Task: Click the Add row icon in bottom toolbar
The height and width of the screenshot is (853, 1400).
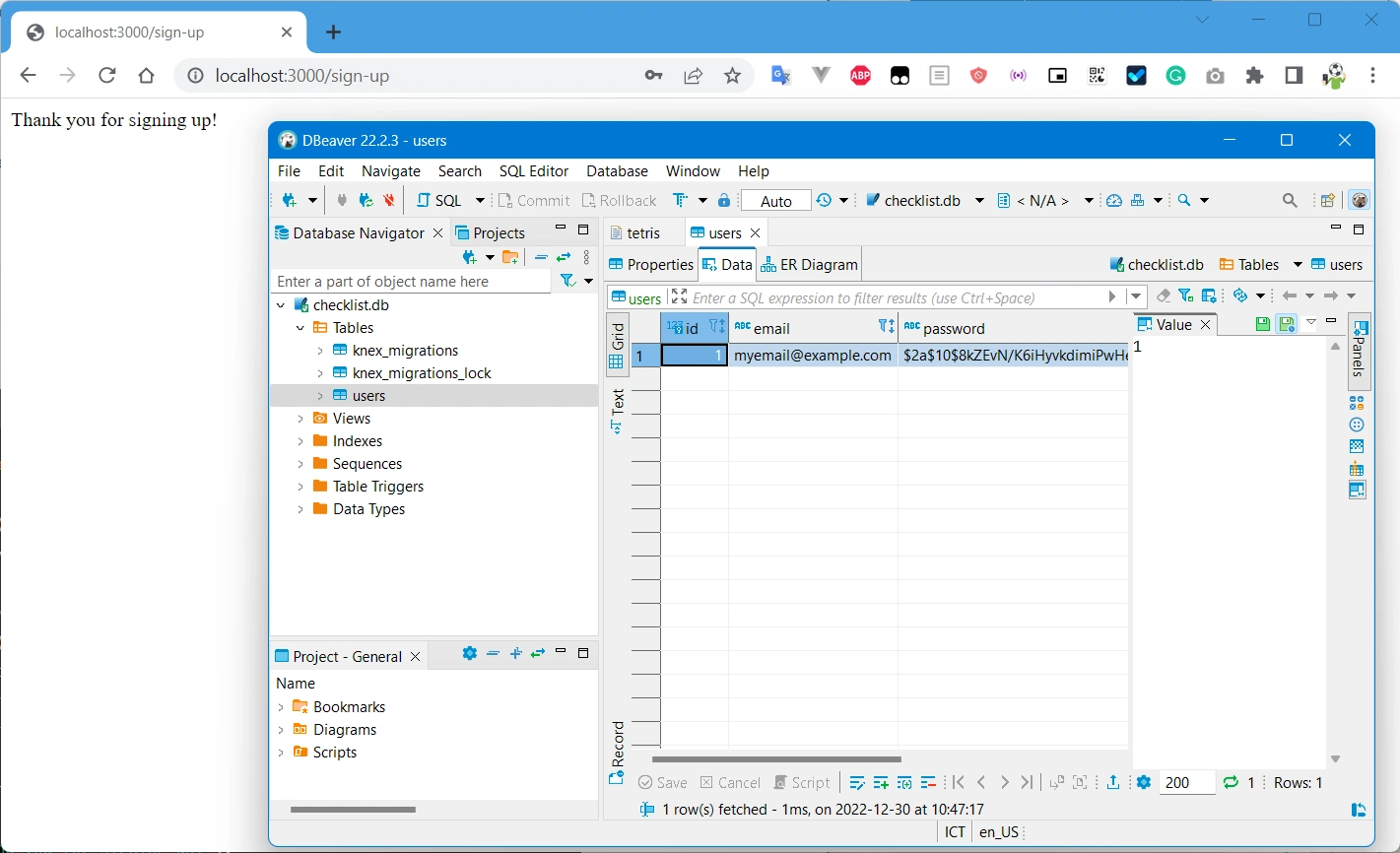Action: tap(880, 782)
